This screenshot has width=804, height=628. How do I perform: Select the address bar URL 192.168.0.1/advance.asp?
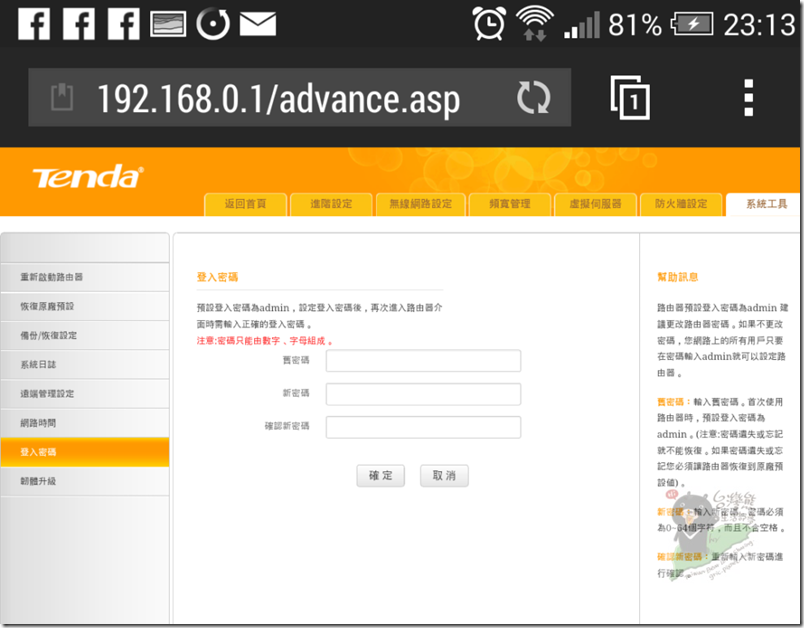point(278,98)
